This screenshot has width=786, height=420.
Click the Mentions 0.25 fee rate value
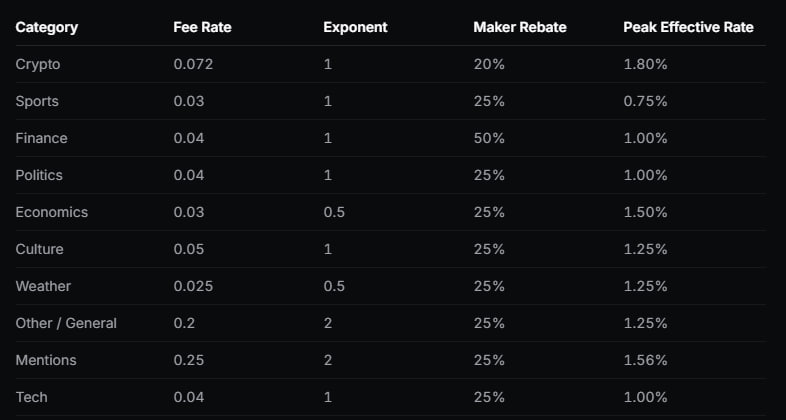pyautogui.click(x=189, y=360)
